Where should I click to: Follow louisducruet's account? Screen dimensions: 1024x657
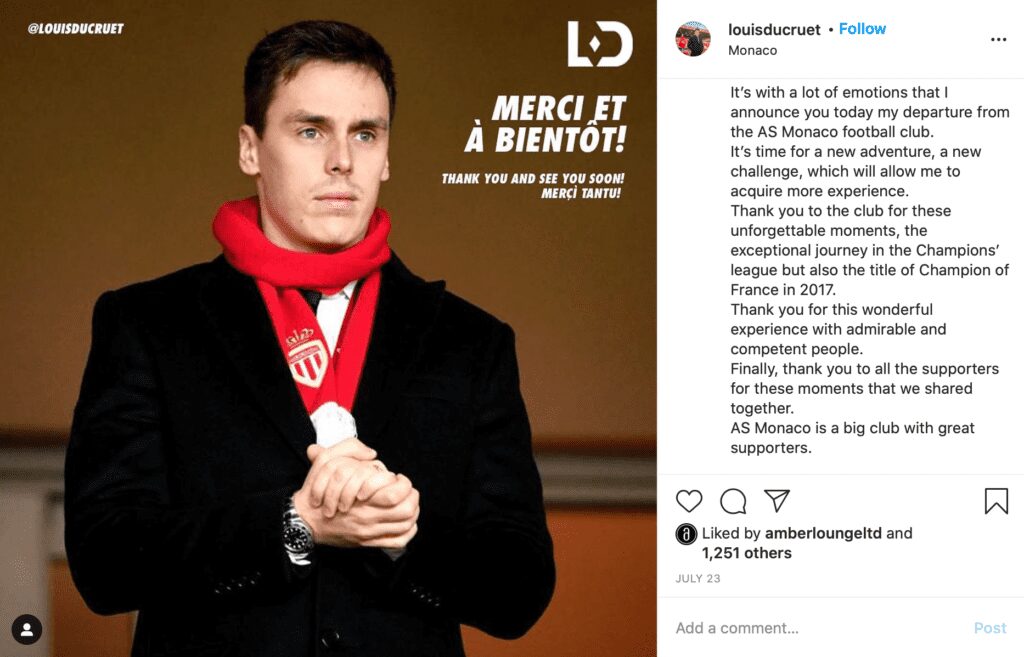click(862, 29)
